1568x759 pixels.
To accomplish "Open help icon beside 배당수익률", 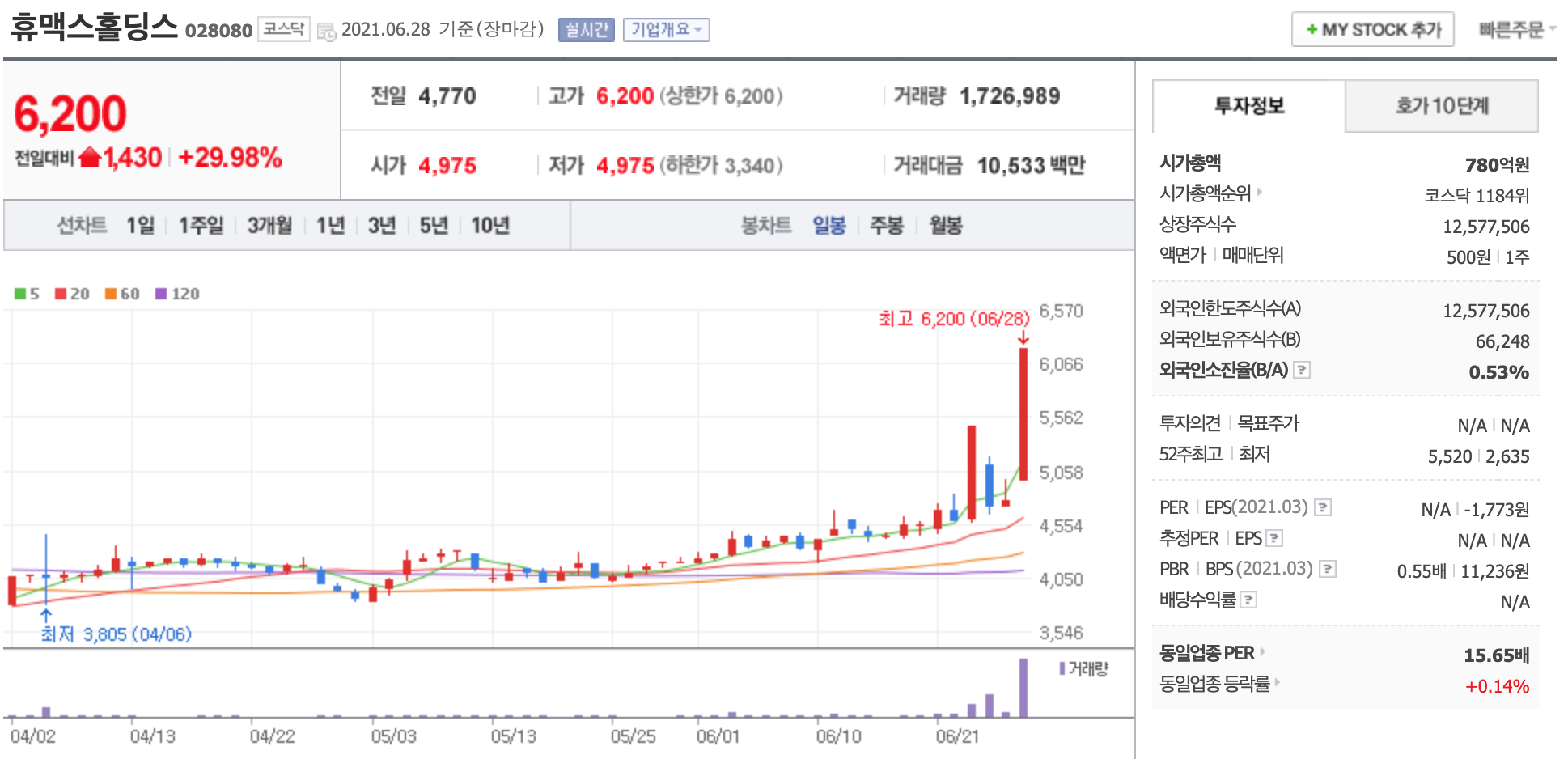I will pyautogui.click(x=1248, y=600).
